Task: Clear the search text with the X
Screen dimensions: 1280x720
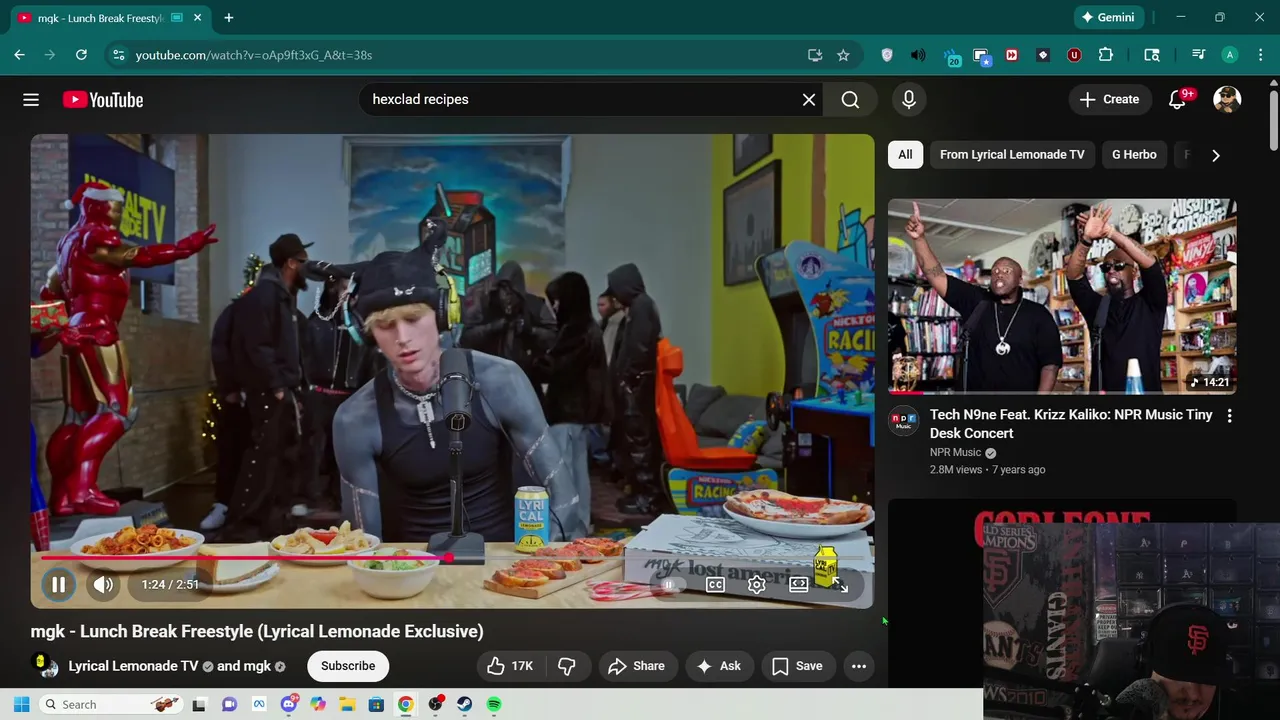Action: (x=809, y=100)
